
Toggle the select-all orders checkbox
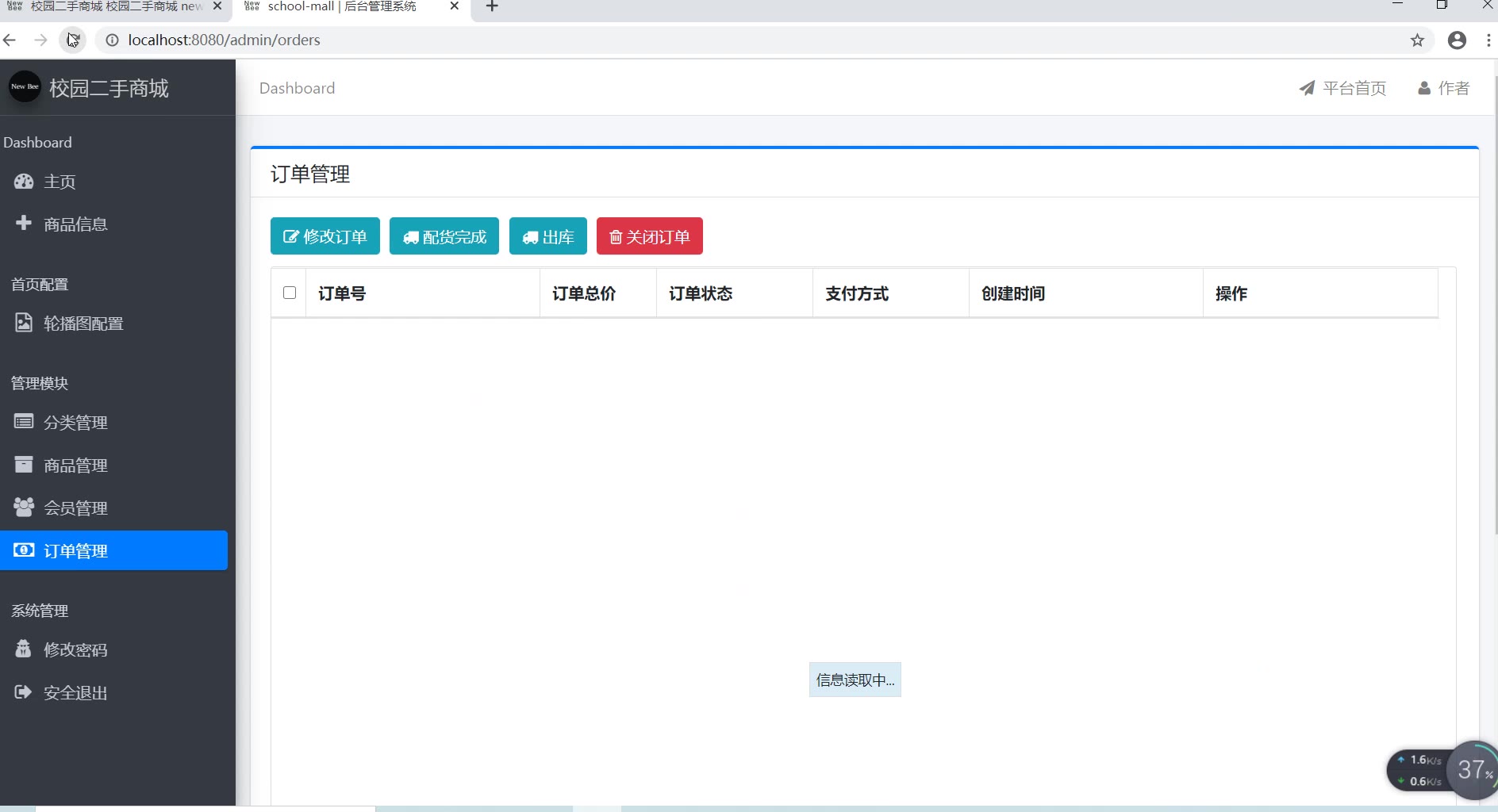290,293
